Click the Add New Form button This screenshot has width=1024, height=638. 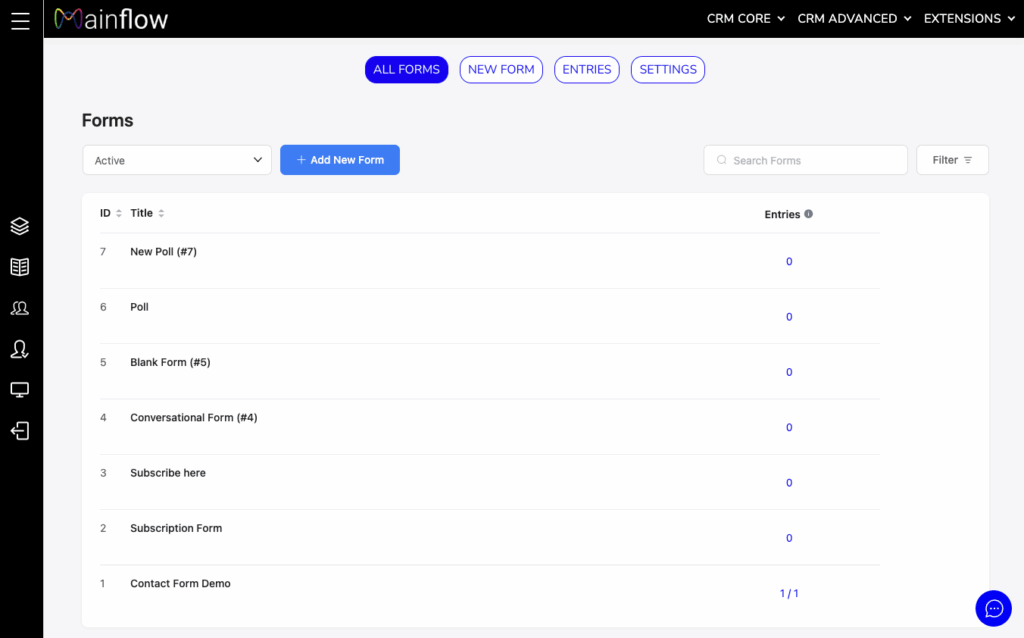pyautogui.click(x=340, y=160)
